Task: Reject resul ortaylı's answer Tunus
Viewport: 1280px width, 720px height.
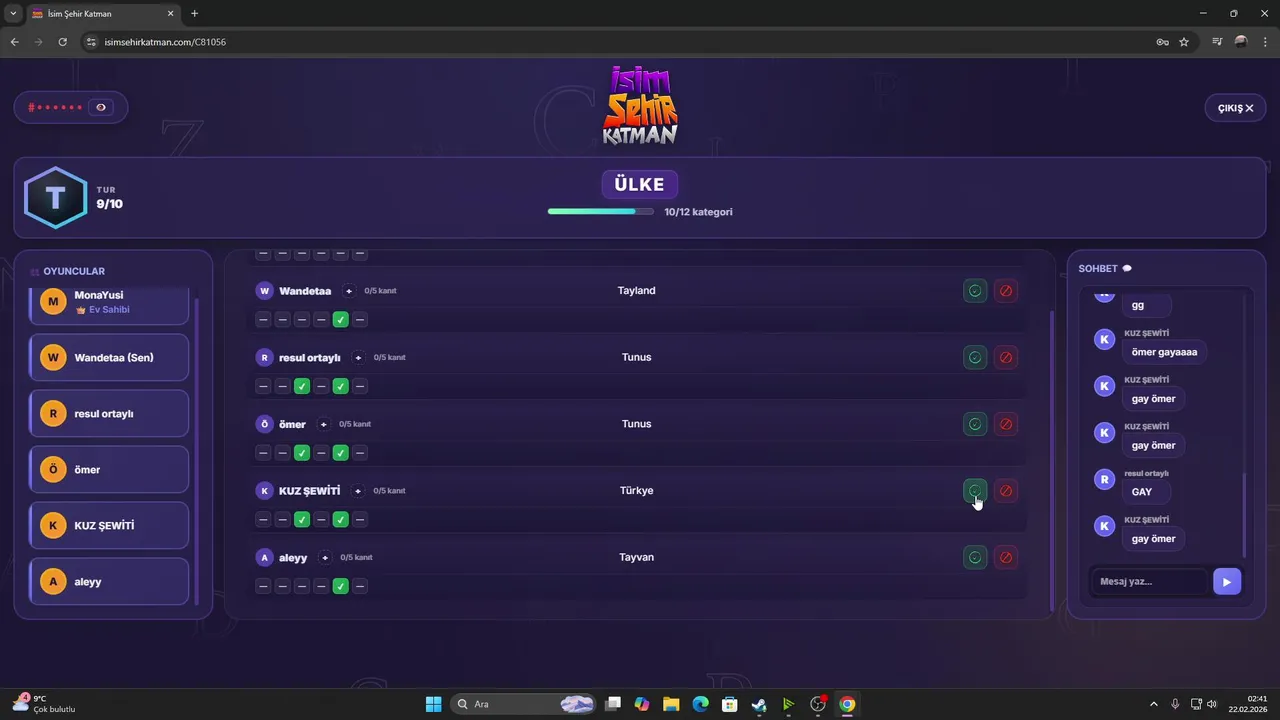Action: [1006, 357]
